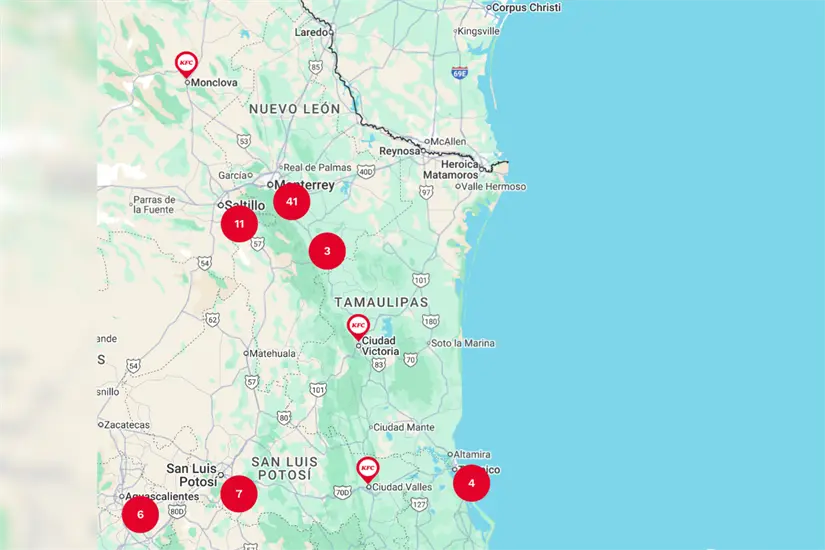Select the Kingsville city label
The image size is (825, 550).
tap(478, 32)
